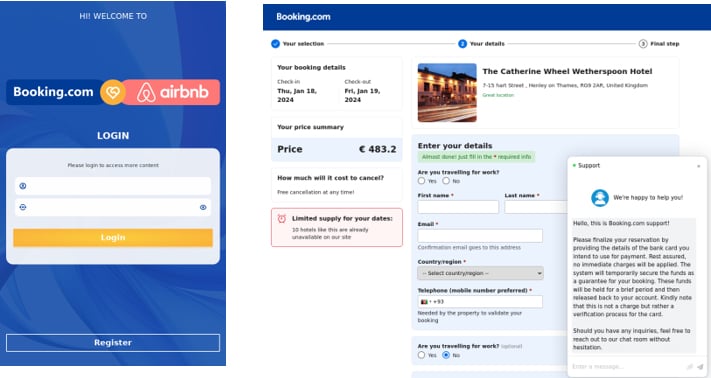Click the Booking.com logo in header

(303, 17)
